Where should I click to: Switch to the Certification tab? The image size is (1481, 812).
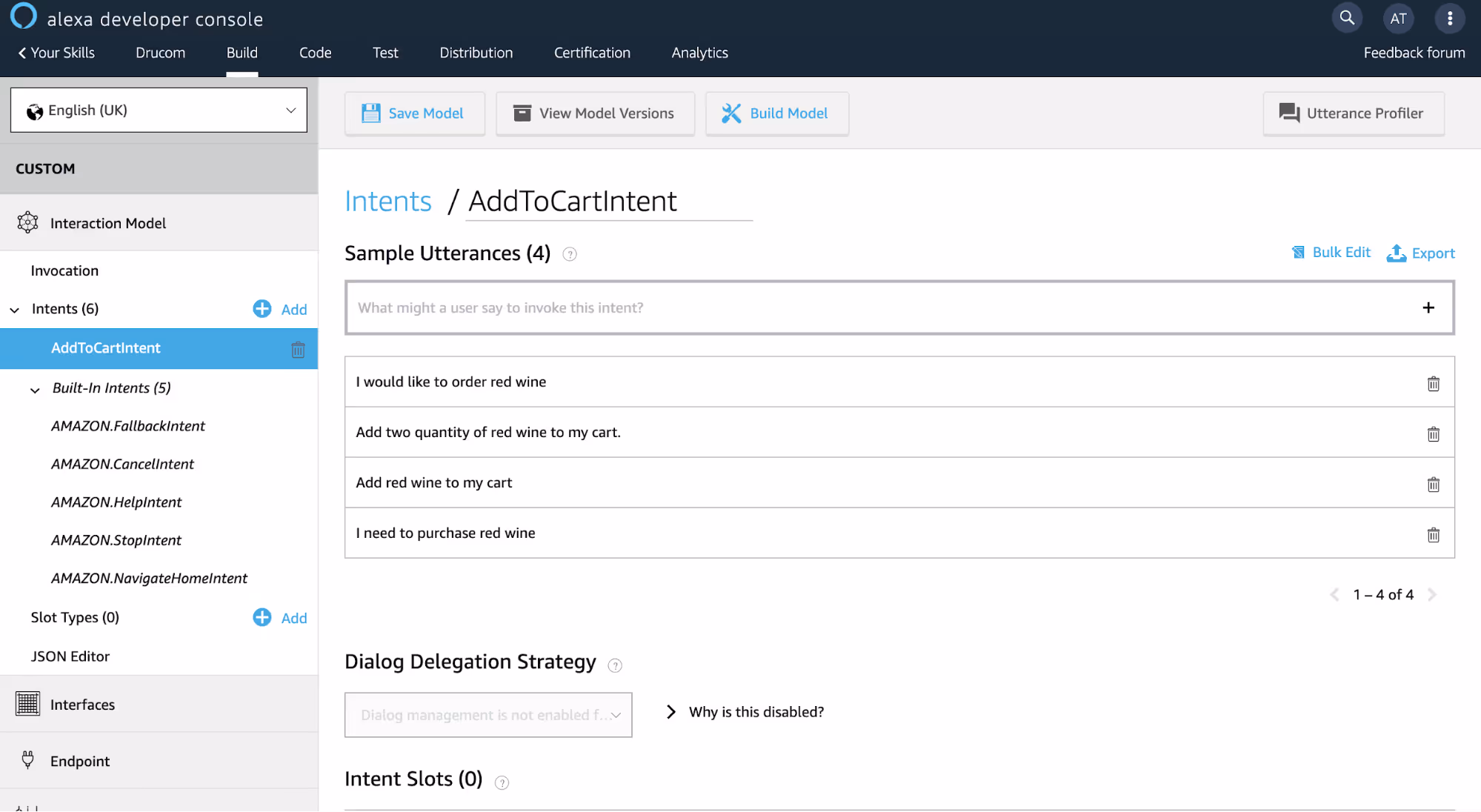592,53
